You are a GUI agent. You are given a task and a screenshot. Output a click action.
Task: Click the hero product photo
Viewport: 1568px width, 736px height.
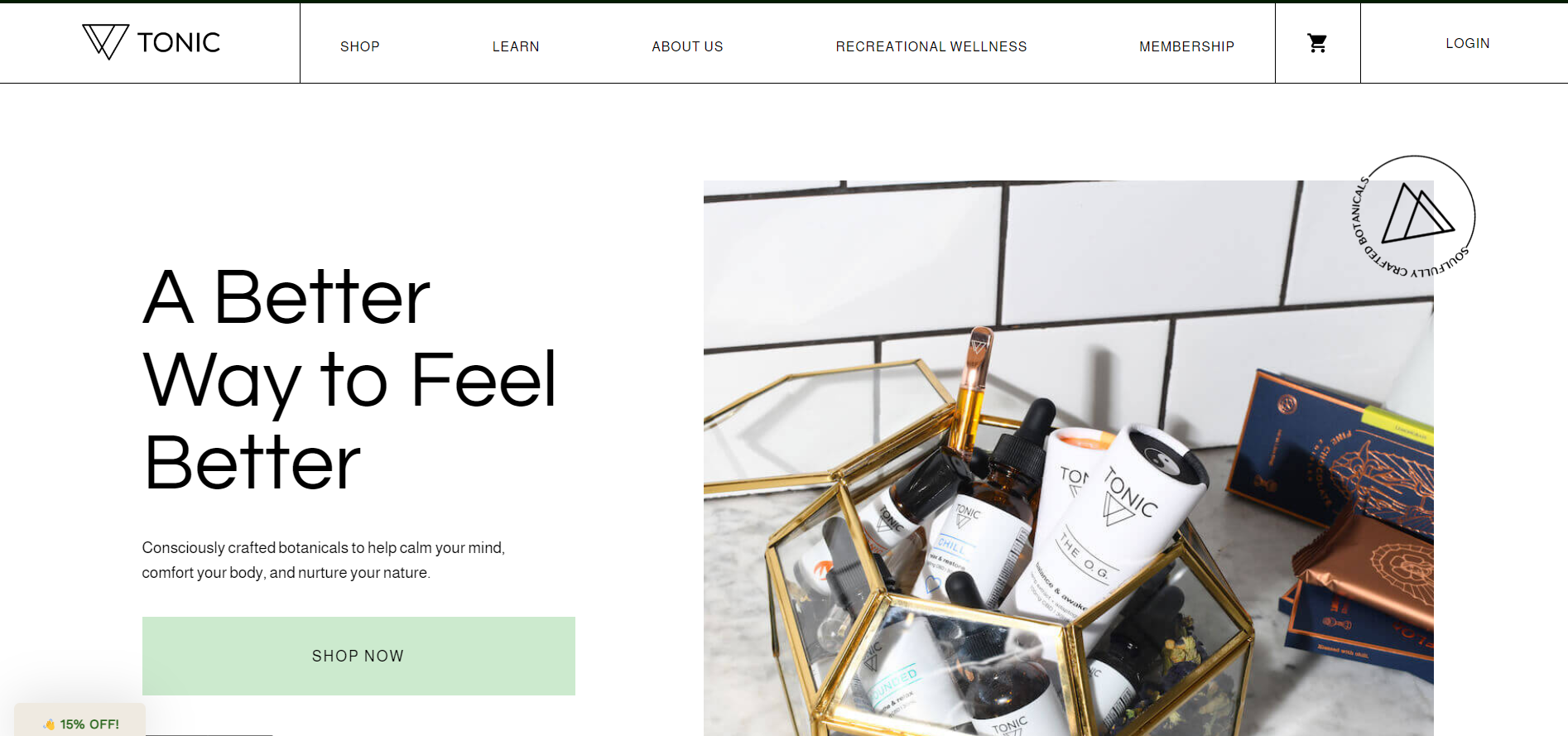point(1068,458)
